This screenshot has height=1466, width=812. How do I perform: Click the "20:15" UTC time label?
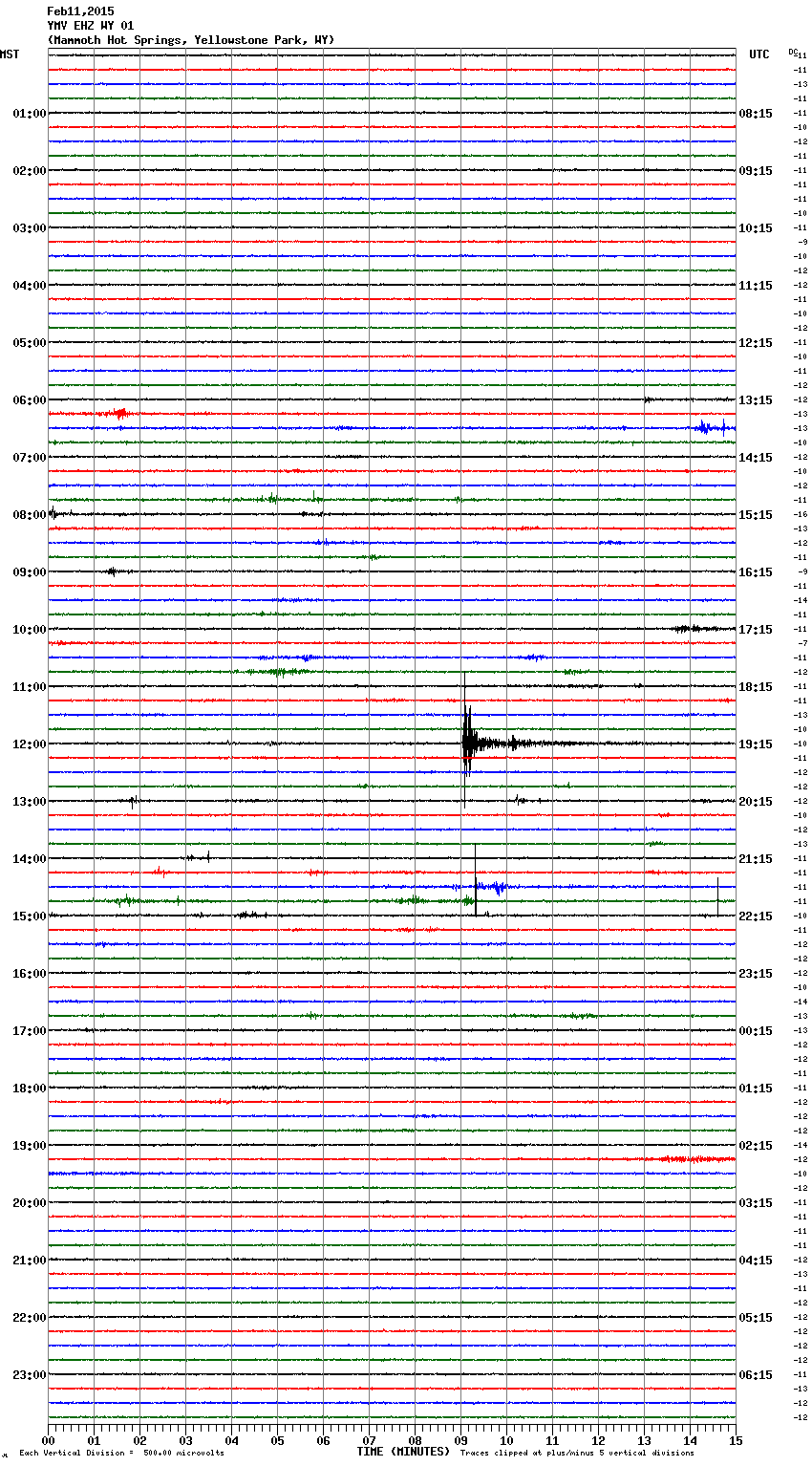pos(756,802)
